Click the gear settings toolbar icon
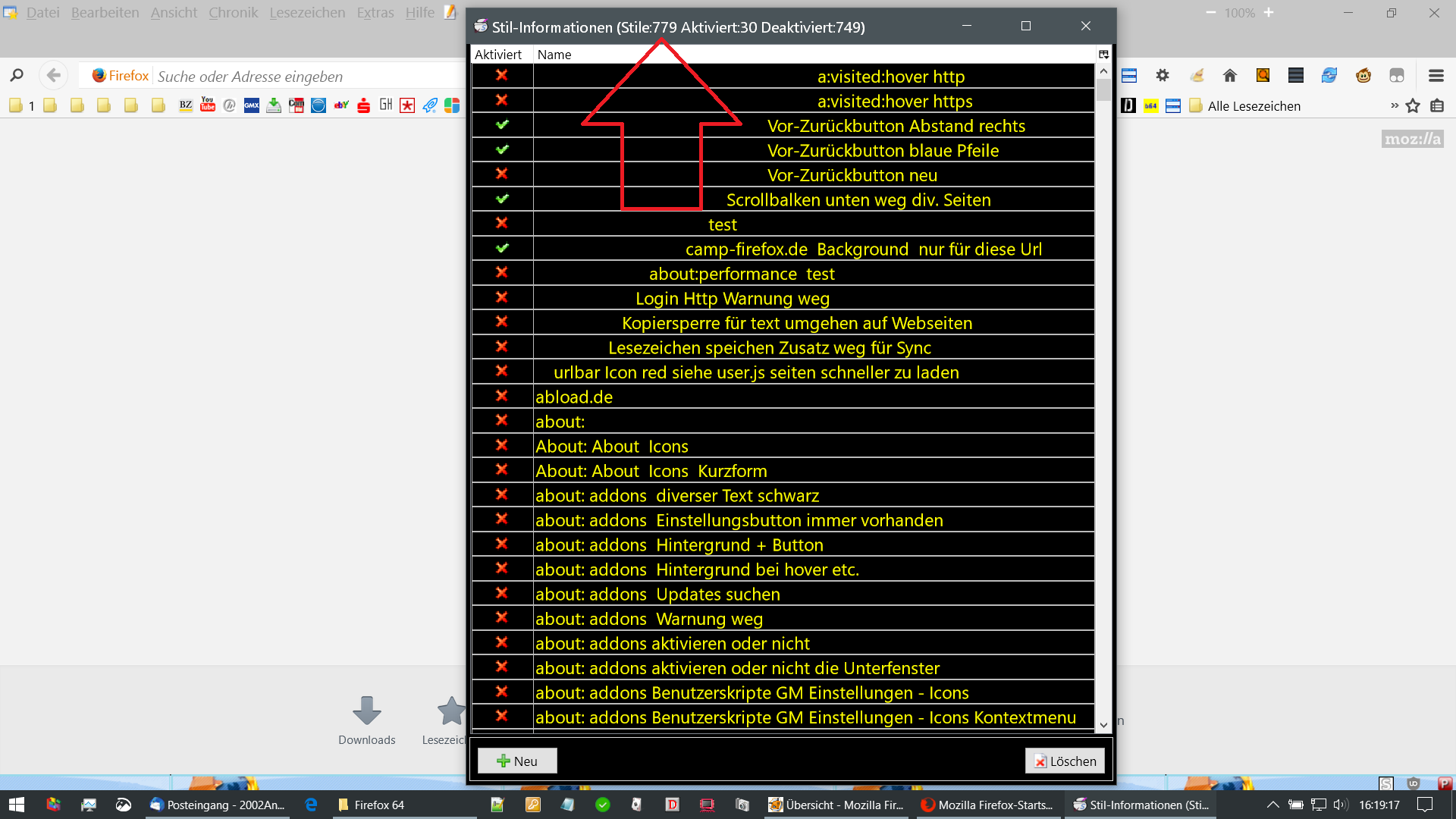Viewport: 1456px width, 819px height. click(x=1163, y=75)
